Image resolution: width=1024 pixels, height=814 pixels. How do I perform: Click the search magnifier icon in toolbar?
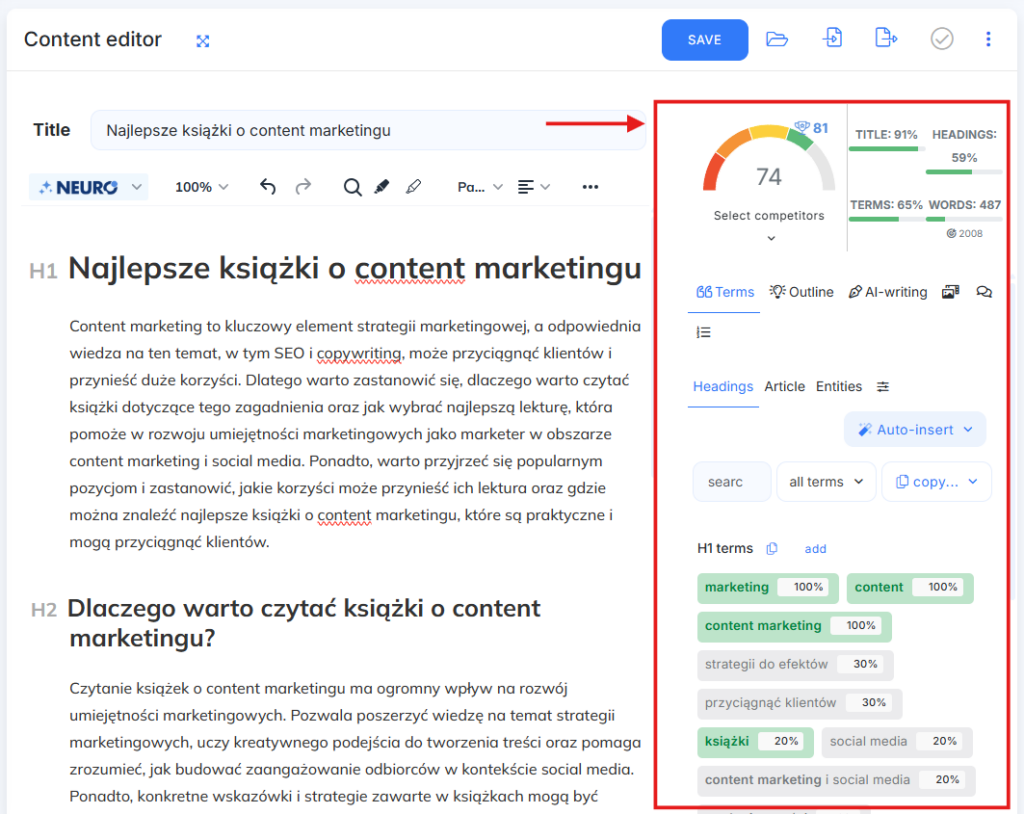[x=352, y=187]
